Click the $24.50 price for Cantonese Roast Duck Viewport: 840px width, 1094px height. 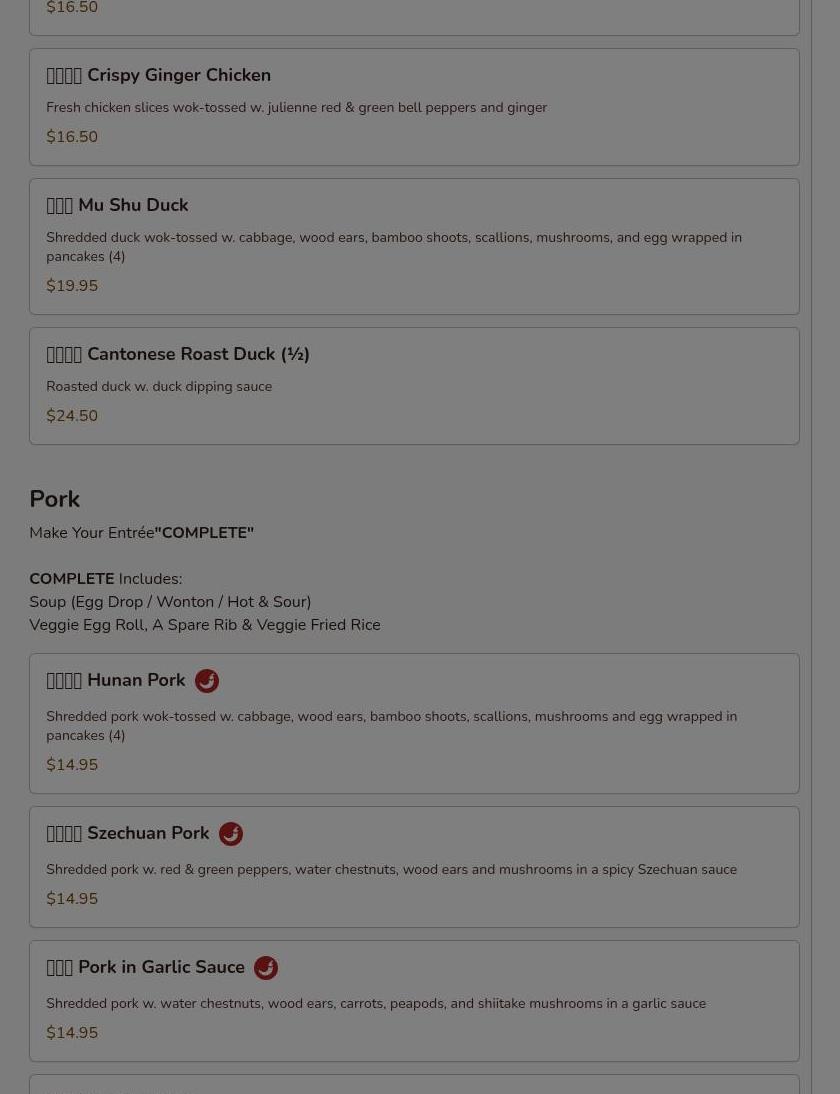coord(72,416)
